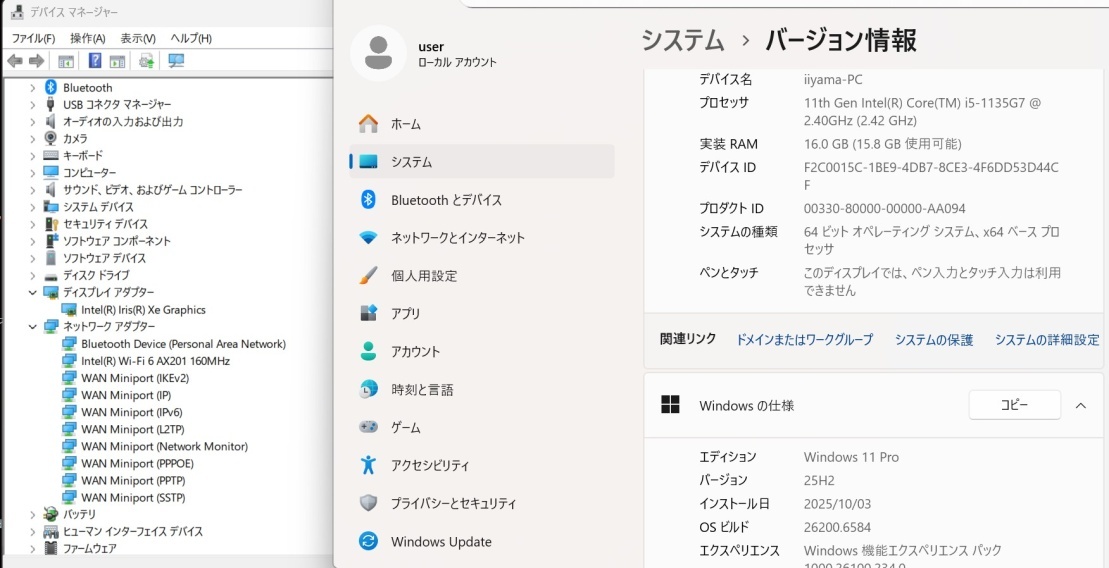The height and width of the screenshot is (568, 1109).
Task: Click the globe clock icon for 時刻と言語
Action: [368, 389]
